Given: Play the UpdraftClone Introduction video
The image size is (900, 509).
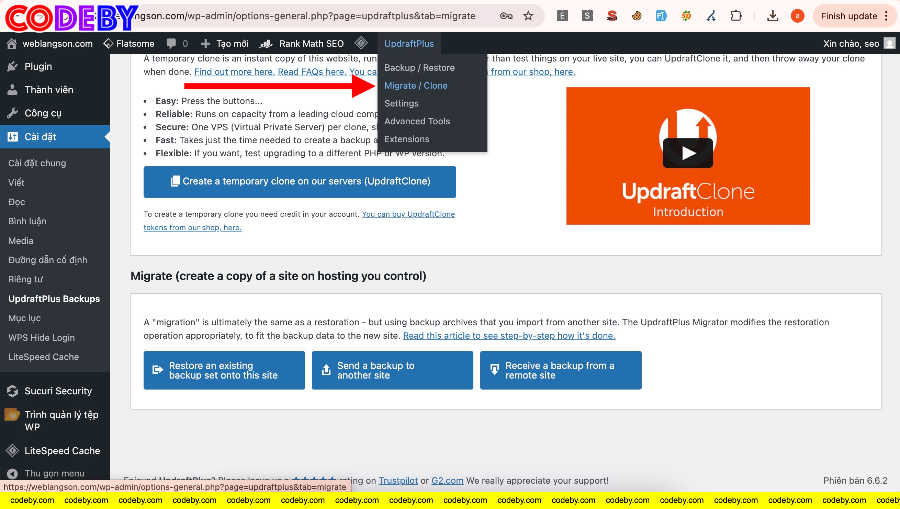Looking at the screenshot, I should (688, 153).
